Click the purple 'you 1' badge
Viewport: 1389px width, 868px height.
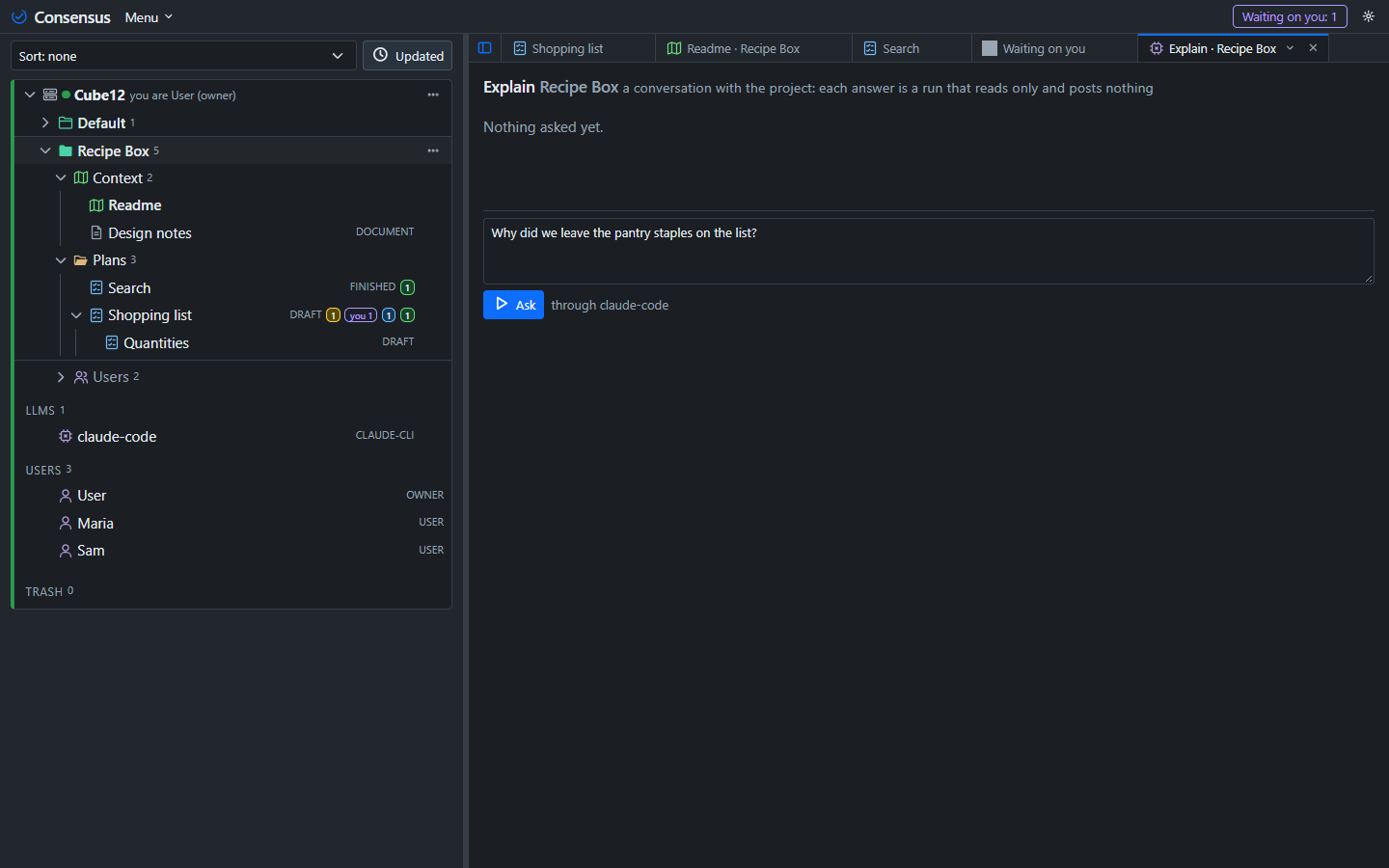(361, 315)
